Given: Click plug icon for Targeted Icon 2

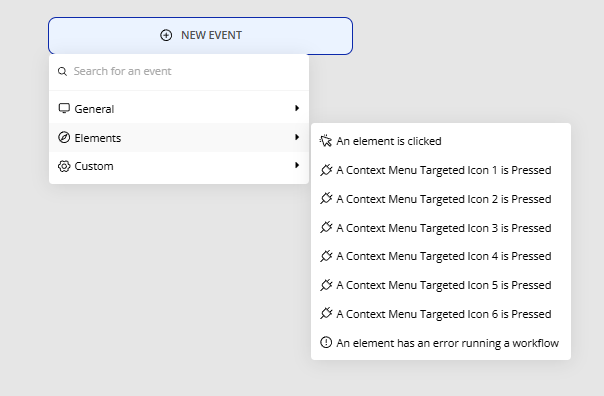Looking at the screenshot, I should [326, 198].
